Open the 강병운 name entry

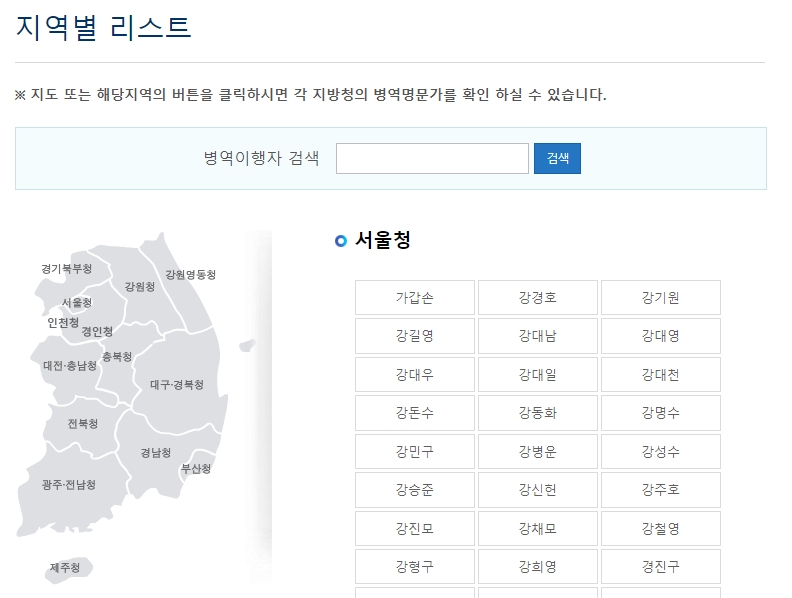tap(537, 452)
